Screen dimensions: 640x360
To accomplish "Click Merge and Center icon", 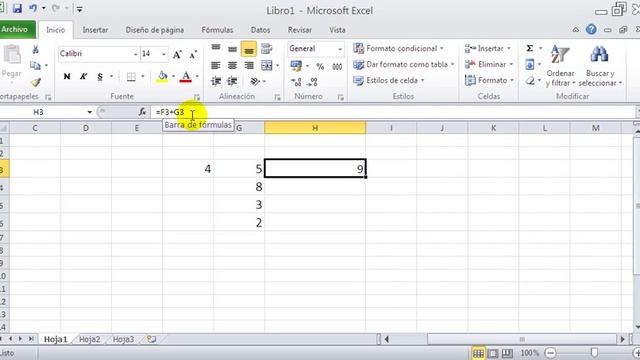I will [x=267, y=65].
